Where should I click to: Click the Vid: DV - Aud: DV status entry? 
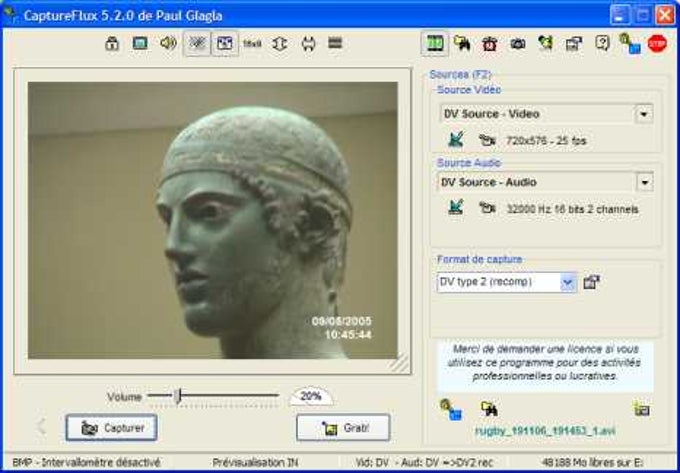424,463
